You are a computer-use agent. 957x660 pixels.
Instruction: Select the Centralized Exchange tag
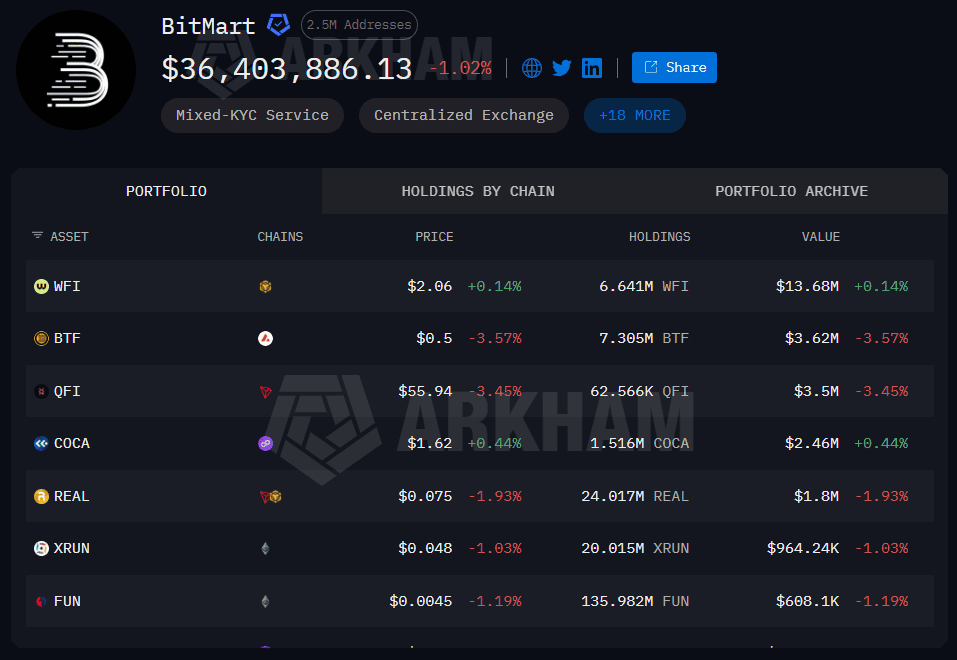463,115
